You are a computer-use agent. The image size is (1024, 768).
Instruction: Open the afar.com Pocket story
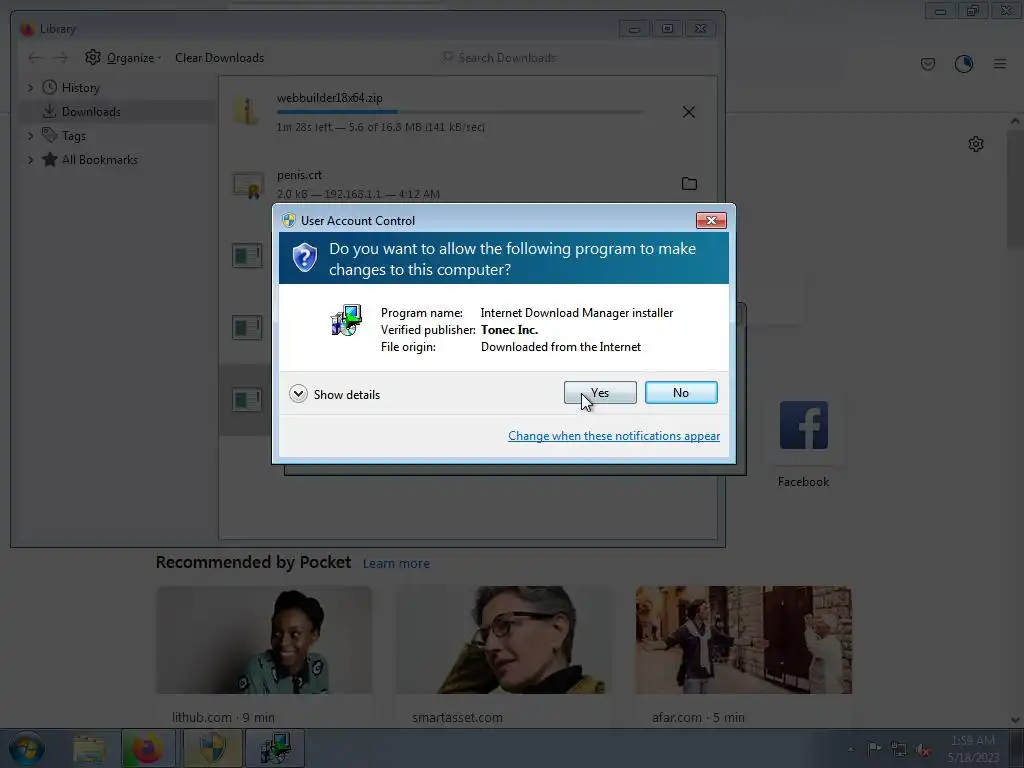tap(744, 656)
